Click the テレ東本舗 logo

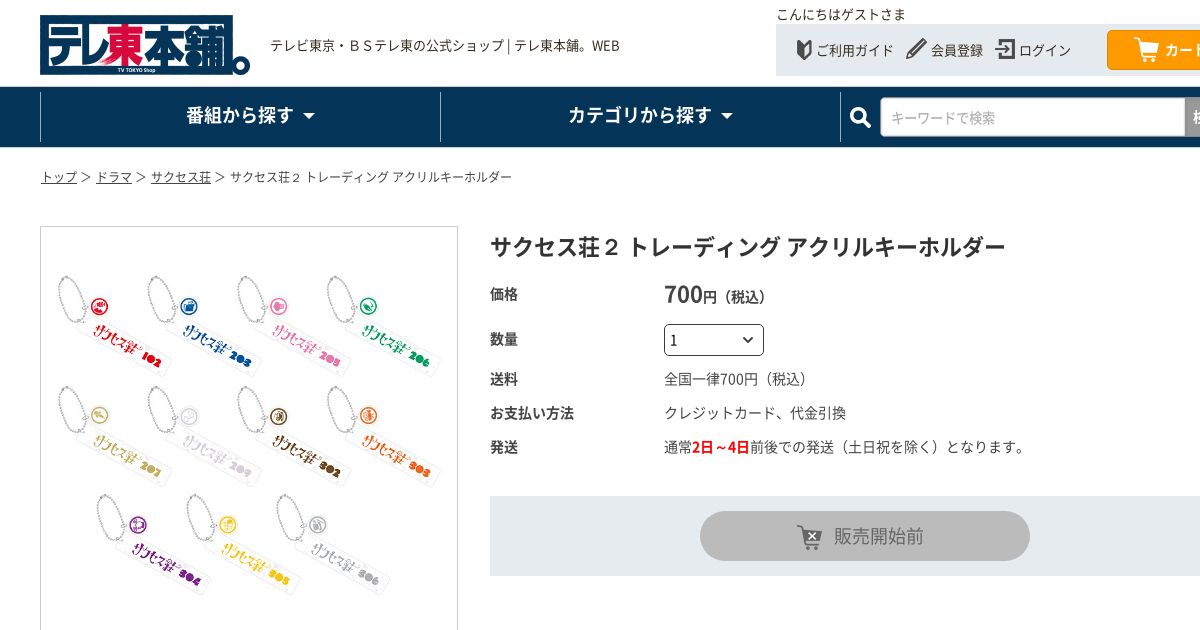click(x=144, y=45)
